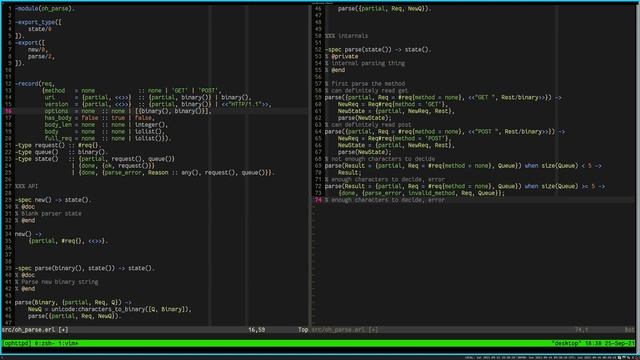Click % first parse the method comment
This screenshot has width=640, height=360.
(x=364, y=84)
